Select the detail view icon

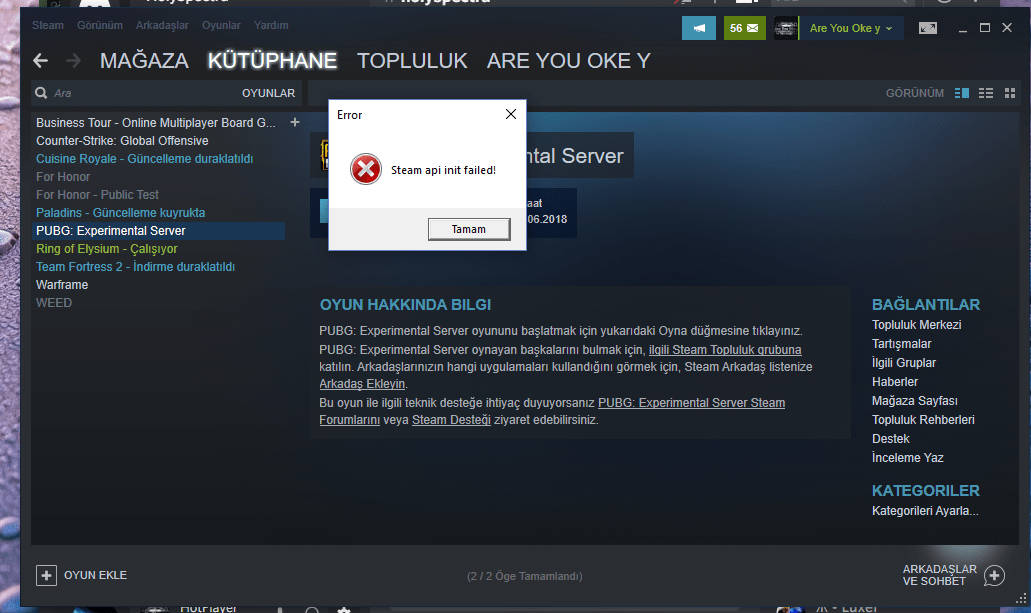pos(962,93)
